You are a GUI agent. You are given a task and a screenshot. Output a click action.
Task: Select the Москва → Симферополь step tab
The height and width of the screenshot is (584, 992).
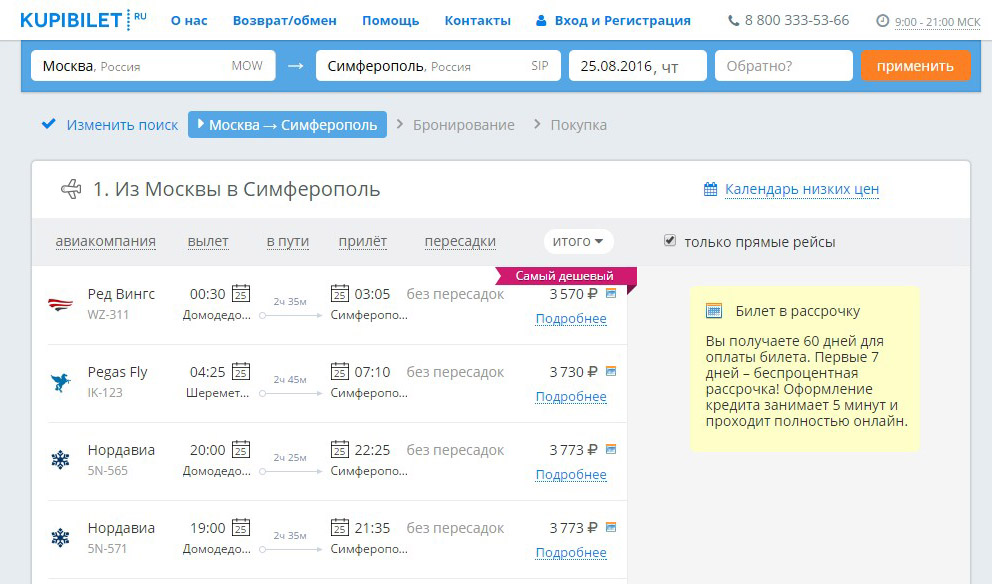287,125
